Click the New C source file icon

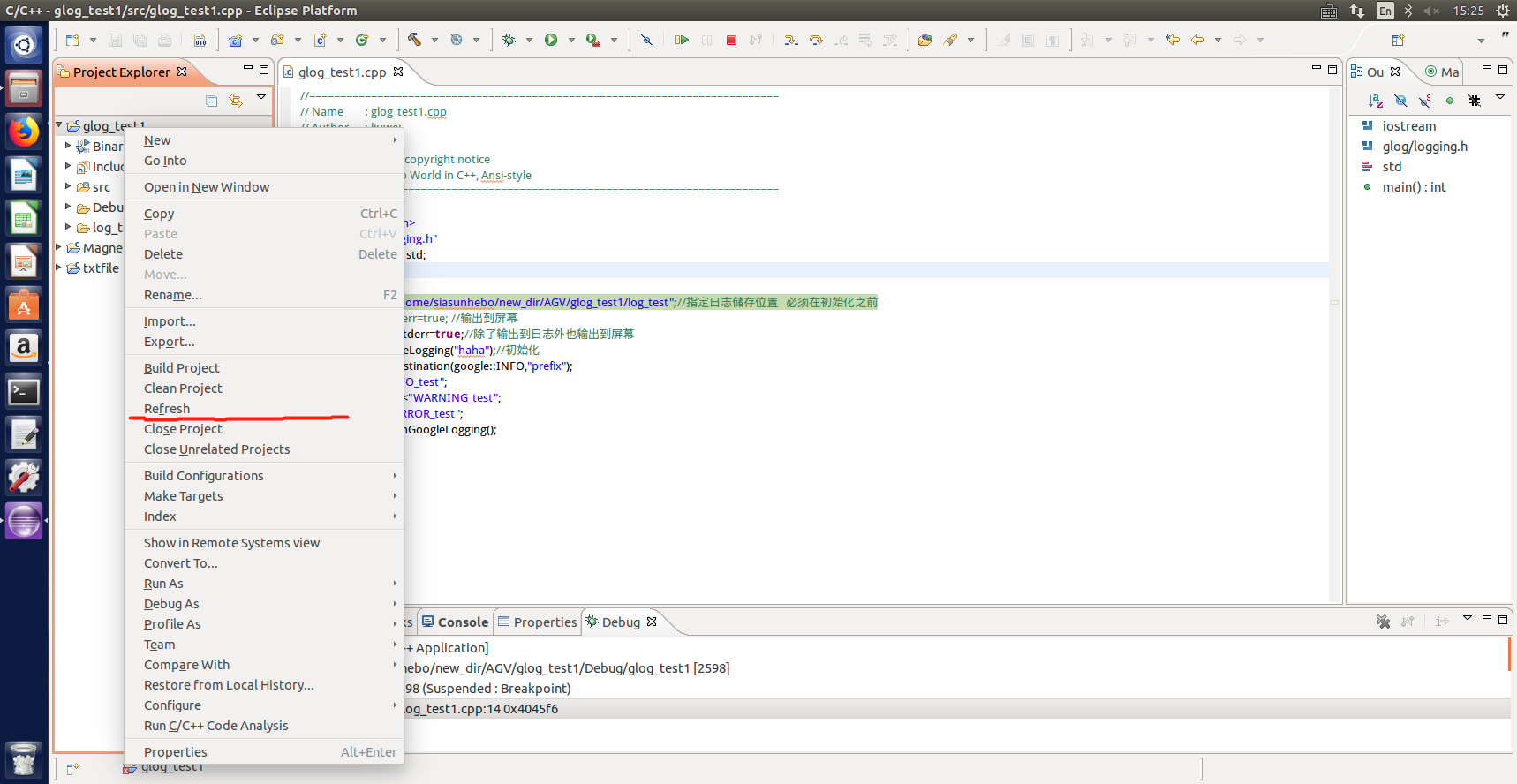[x=320, y=40]
